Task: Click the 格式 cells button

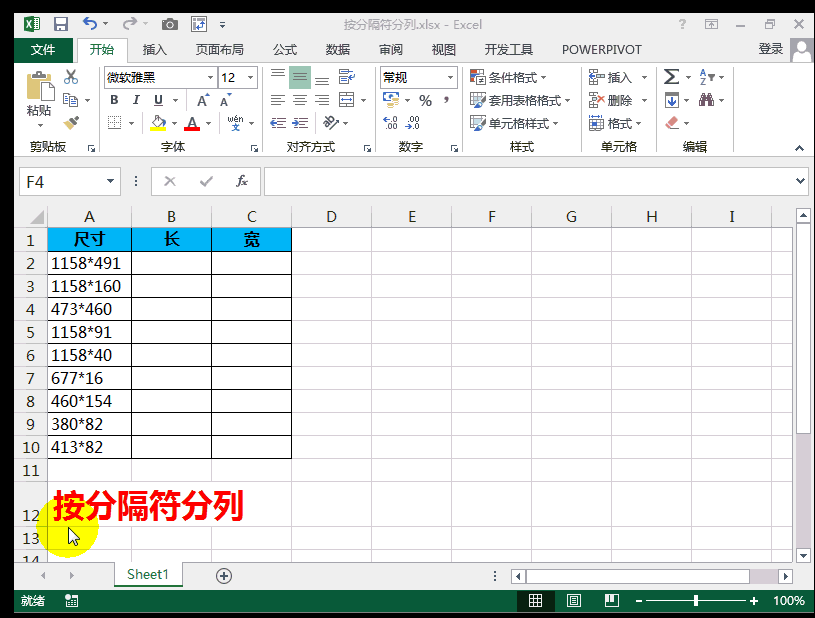Action: tap(615, 123)
